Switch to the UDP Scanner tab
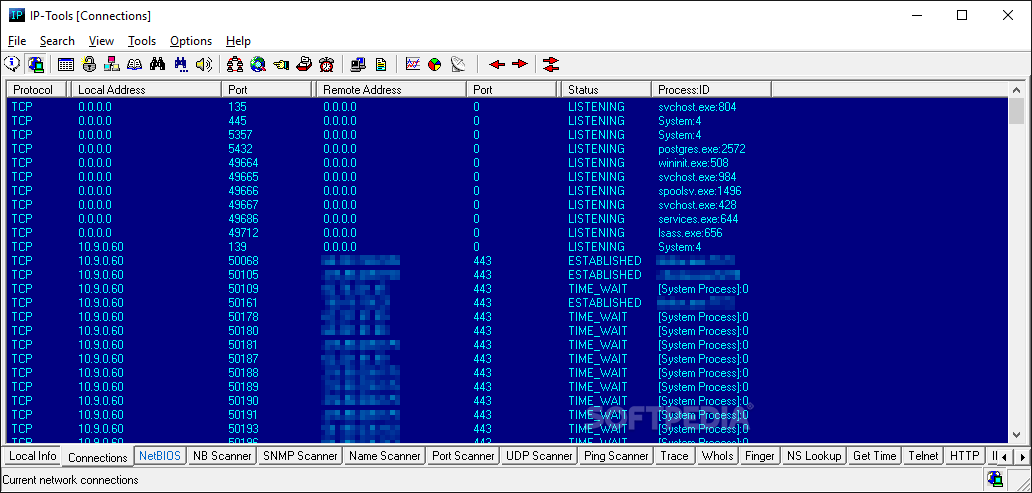 click(x=538, y=455)
